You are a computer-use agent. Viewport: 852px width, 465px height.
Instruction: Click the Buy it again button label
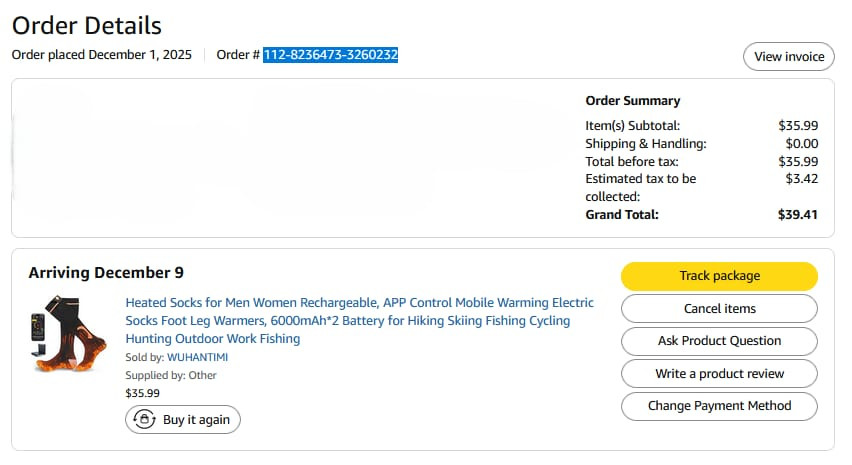(x=196, y=420)
